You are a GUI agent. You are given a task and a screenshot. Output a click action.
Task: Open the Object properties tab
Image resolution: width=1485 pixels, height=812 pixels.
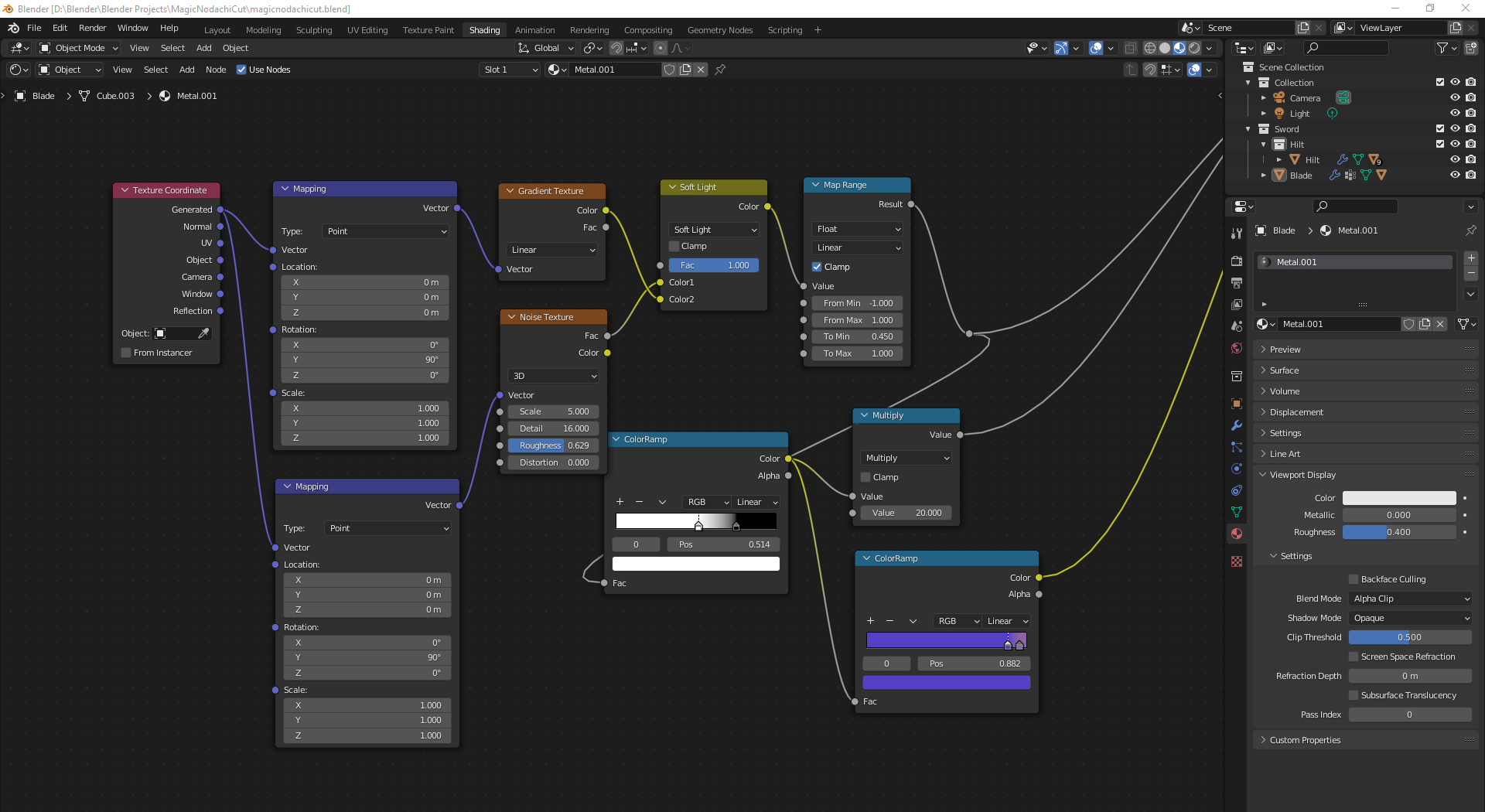click(1237, 404)
